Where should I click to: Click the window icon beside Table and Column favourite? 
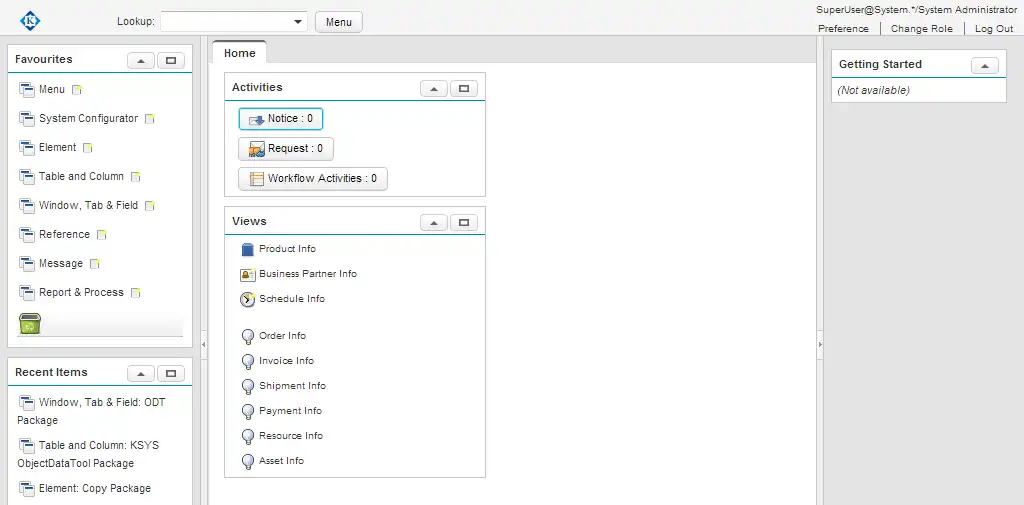point(27,176)
